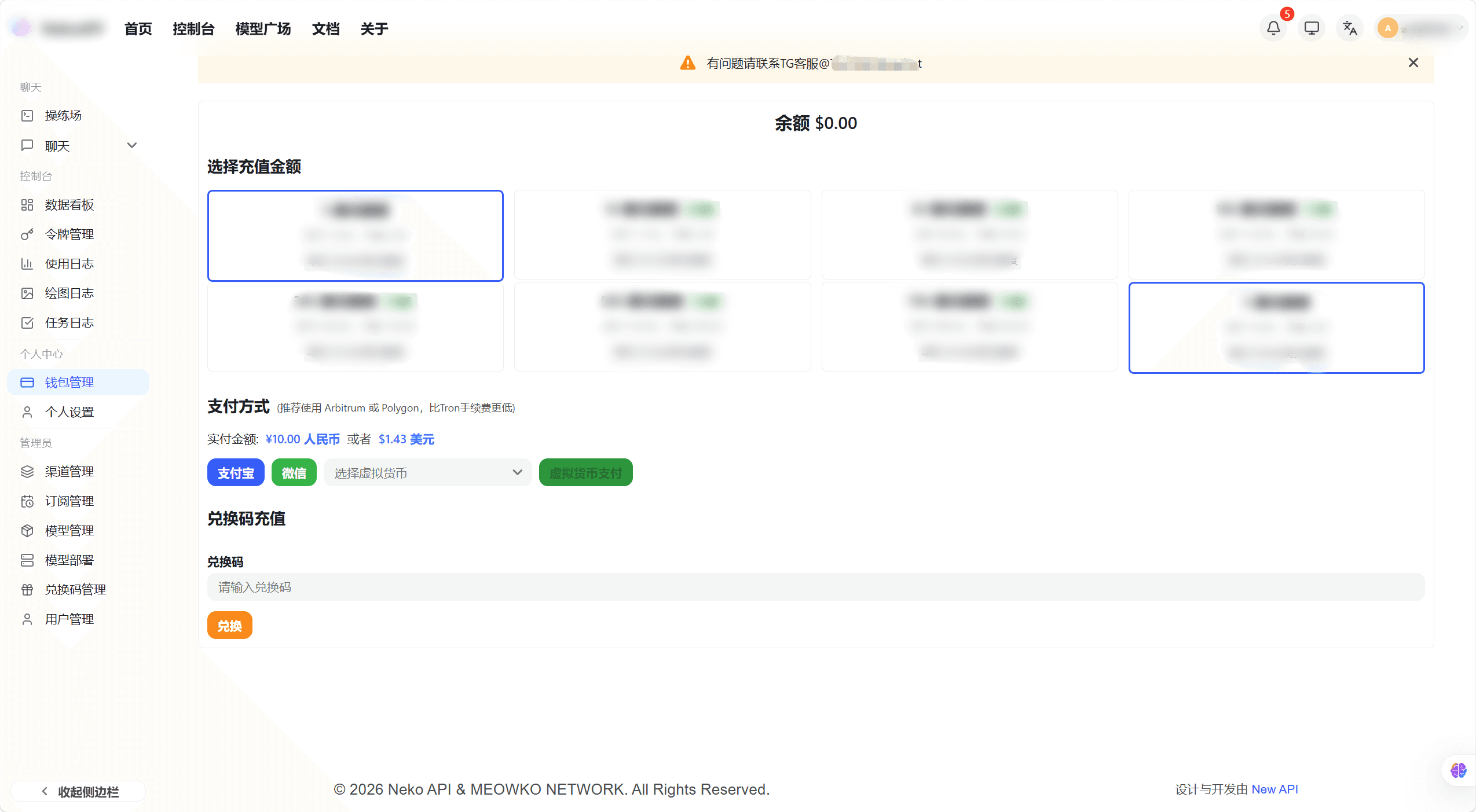
Task: Open 令牌管理 token management
Action: [x=68, y=234]
